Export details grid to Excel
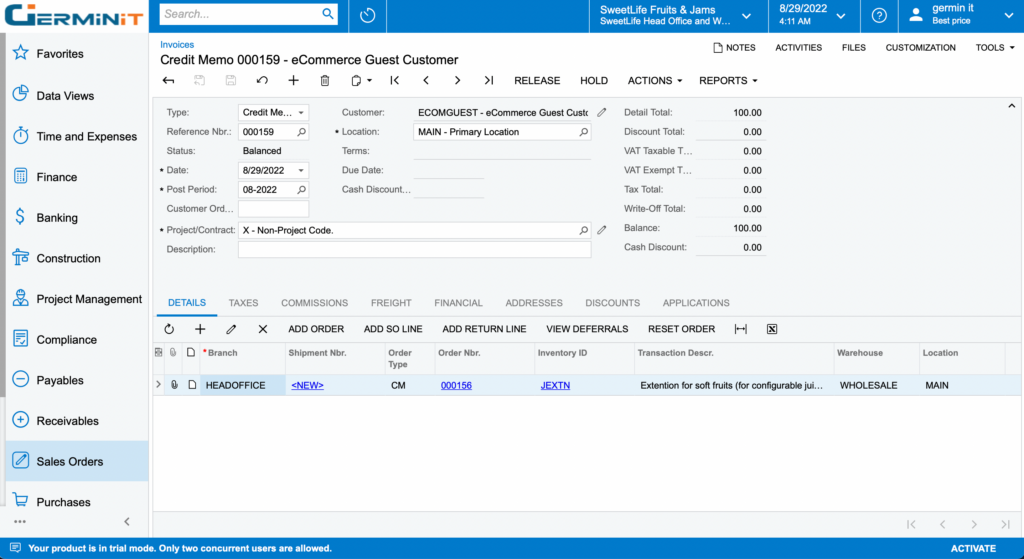This screenshot has height=559, width=1024. pos(772,329)
